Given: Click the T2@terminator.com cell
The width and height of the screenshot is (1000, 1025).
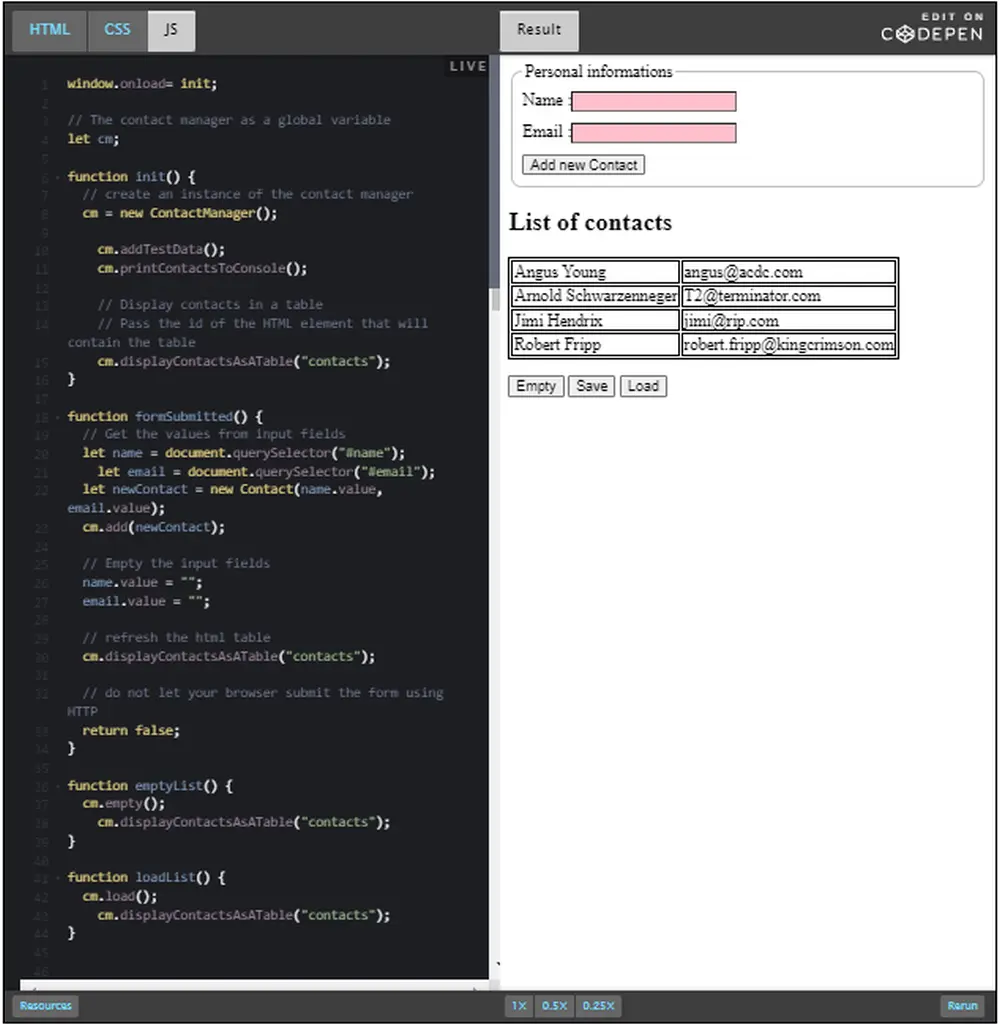Looking at the screenshot, I should pos(788,296).
